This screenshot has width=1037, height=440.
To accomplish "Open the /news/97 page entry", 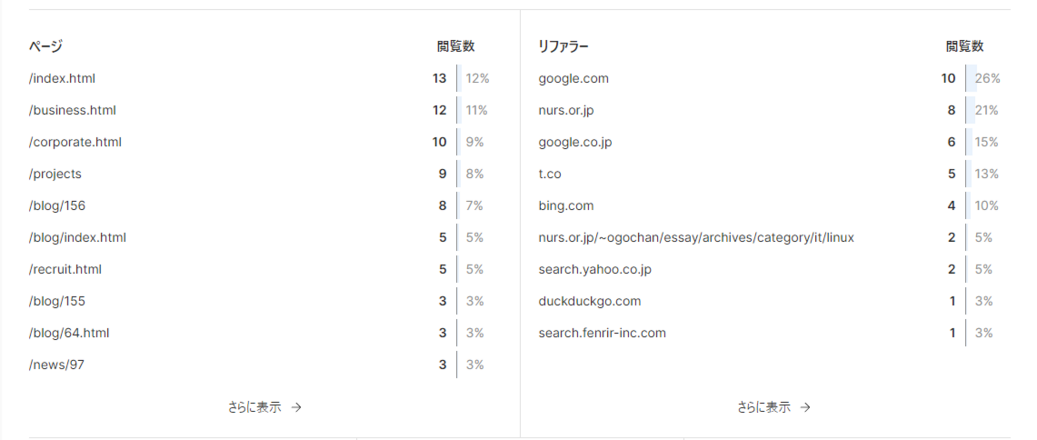I will (x=57, y=365).
